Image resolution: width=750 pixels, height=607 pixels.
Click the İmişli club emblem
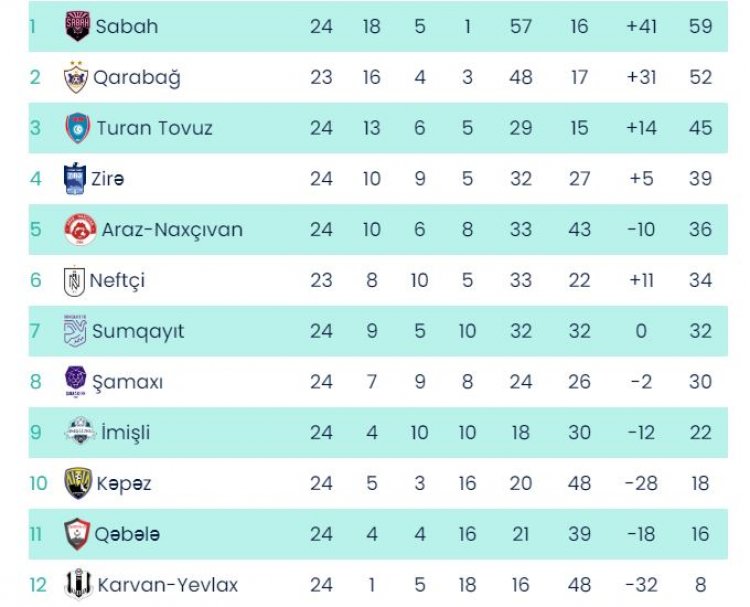[x=79, y=433]
